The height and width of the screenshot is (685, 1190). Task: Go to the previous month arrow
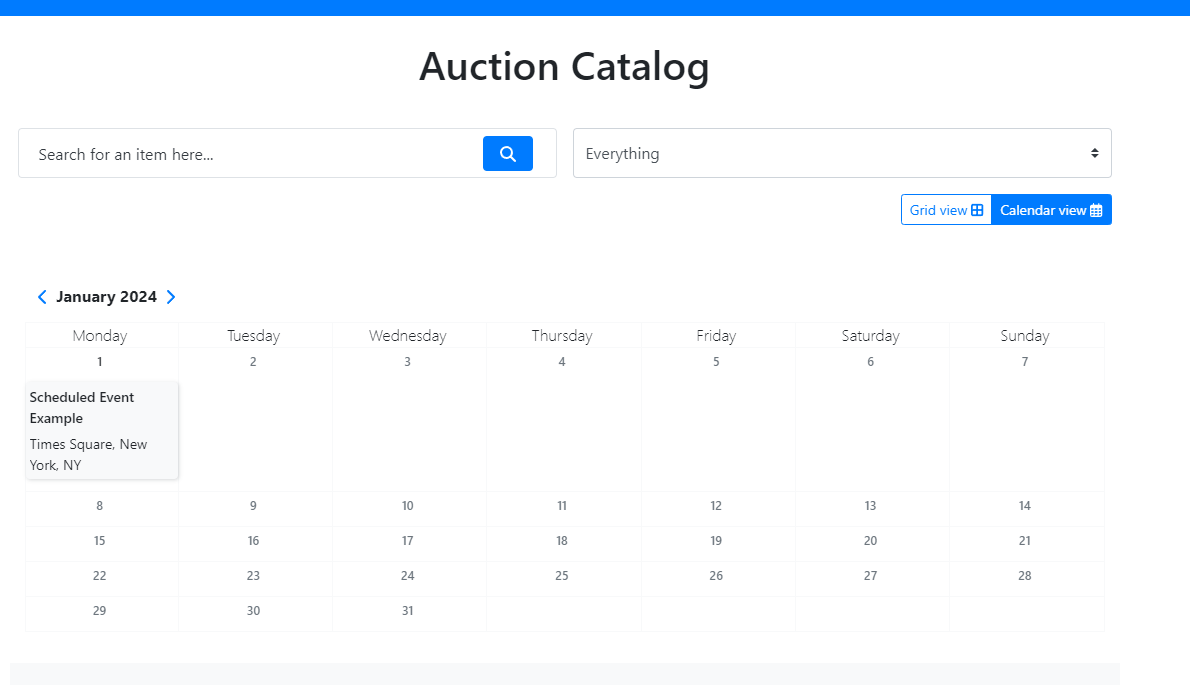[42, 297]
